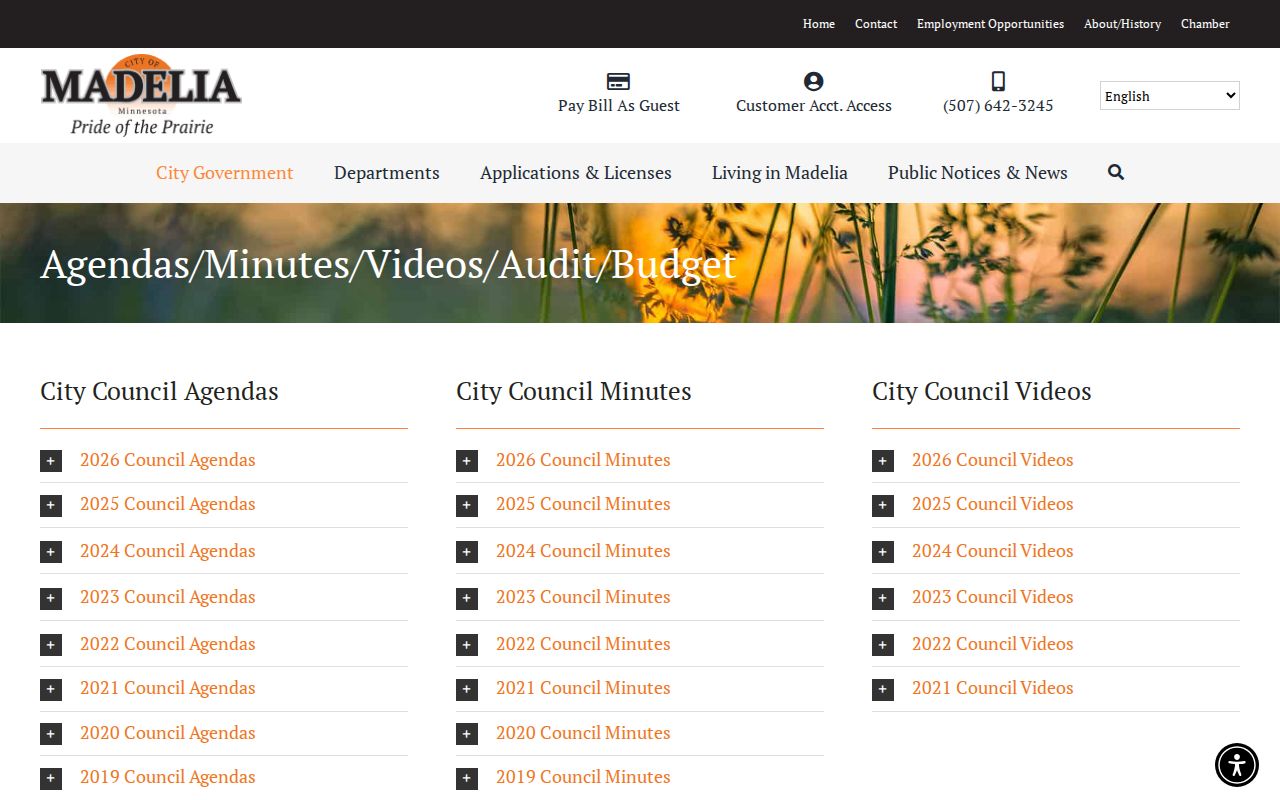Open the Departments menu
This screenshot has height=800, width=1280.
(387, 173)
